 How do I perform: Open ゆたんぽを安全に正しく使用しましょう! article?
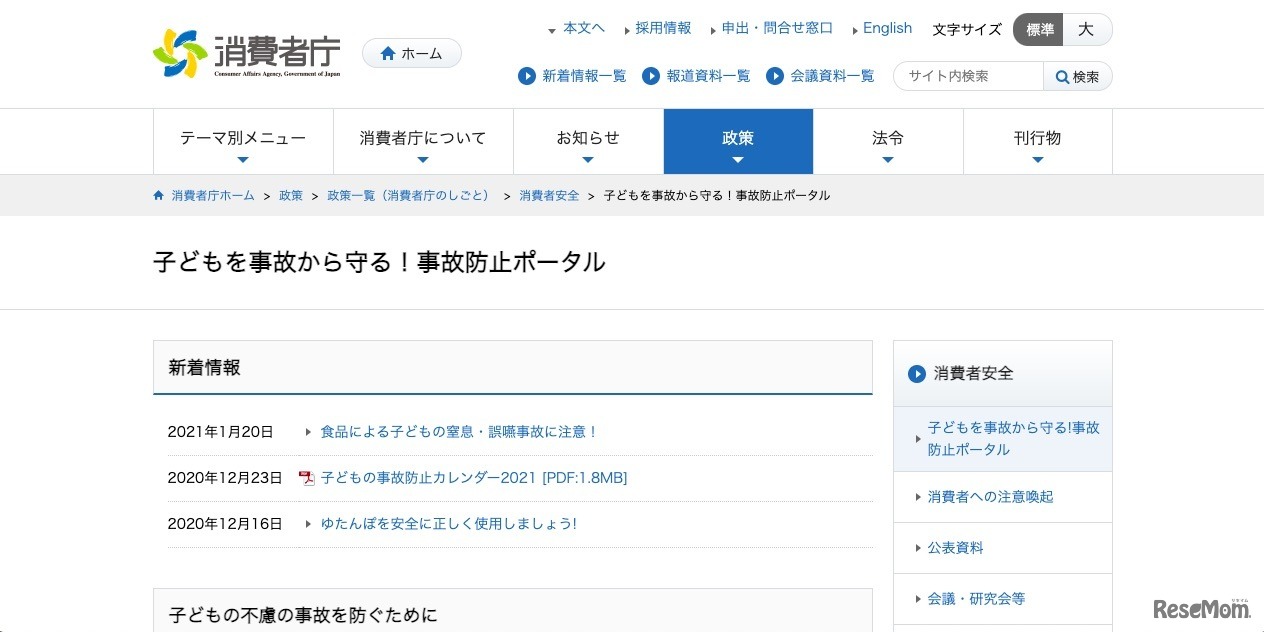tap(448, 524)
